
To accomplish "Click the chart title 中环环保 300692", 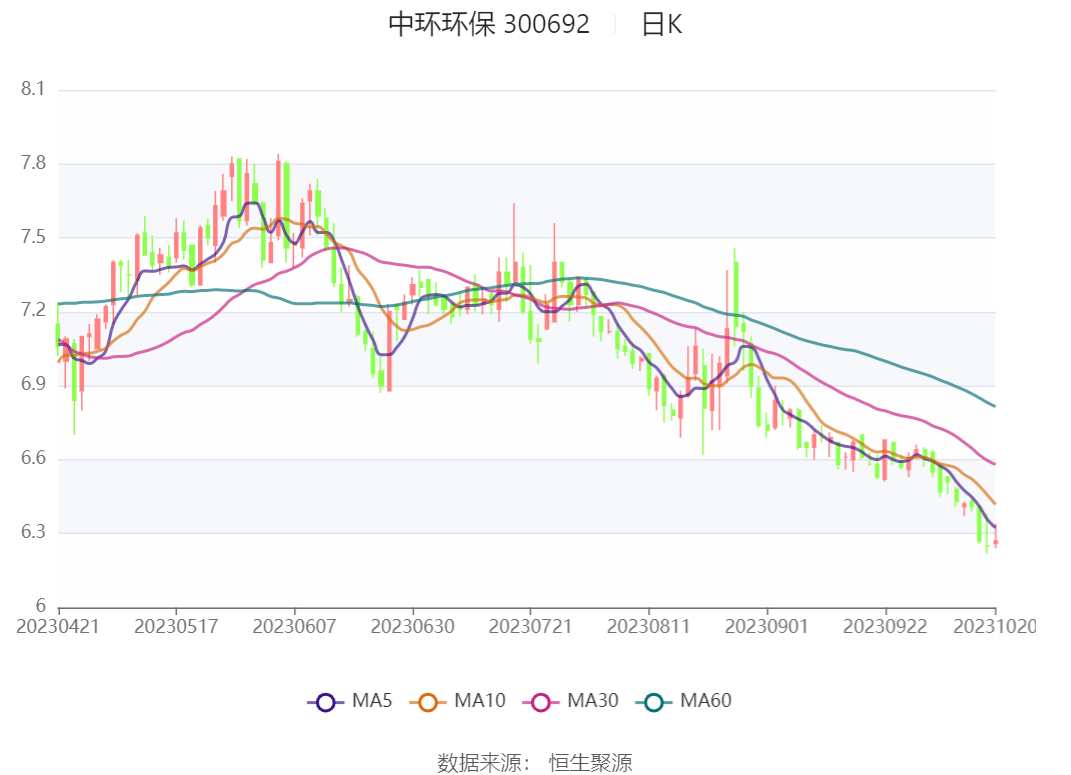I will [489, 25].
